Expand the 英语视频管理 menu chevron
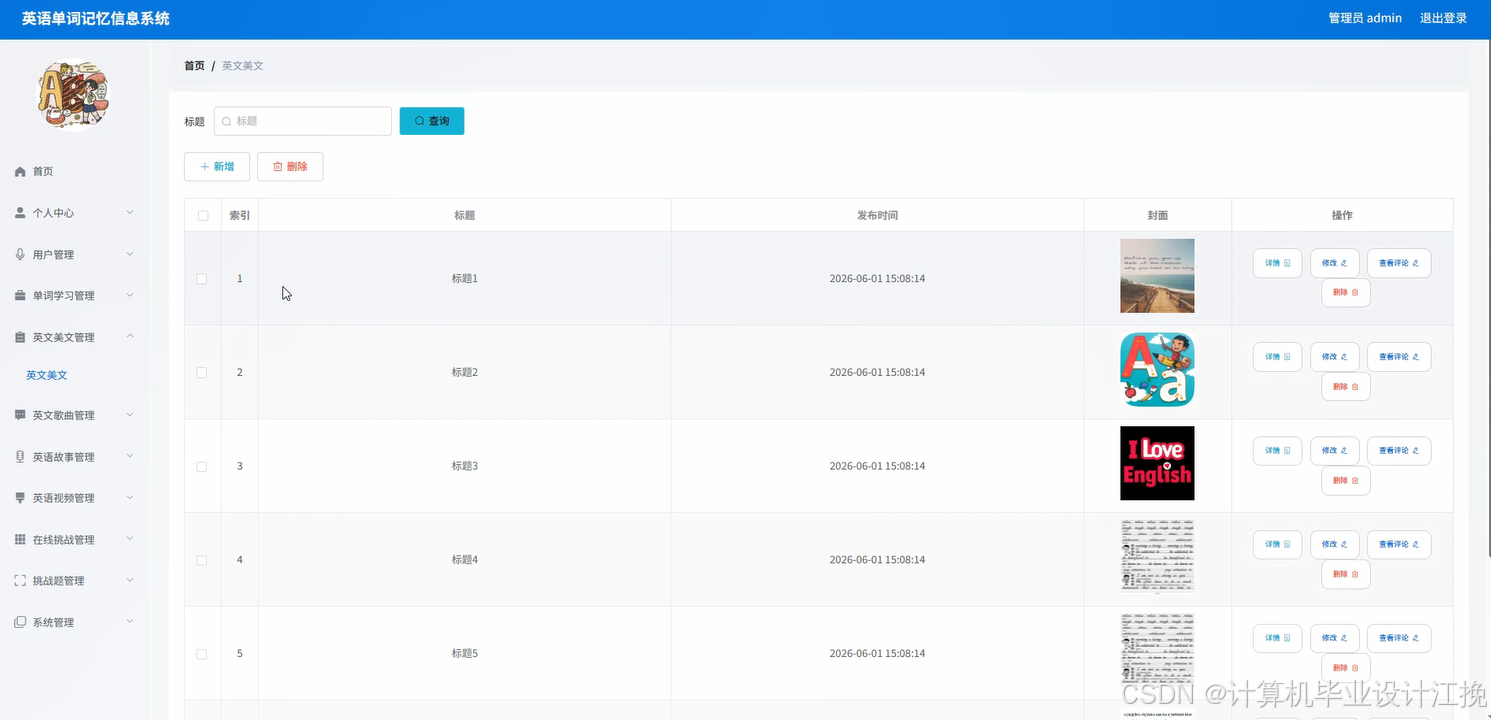The image size is (1491, 720). [130, 498]
